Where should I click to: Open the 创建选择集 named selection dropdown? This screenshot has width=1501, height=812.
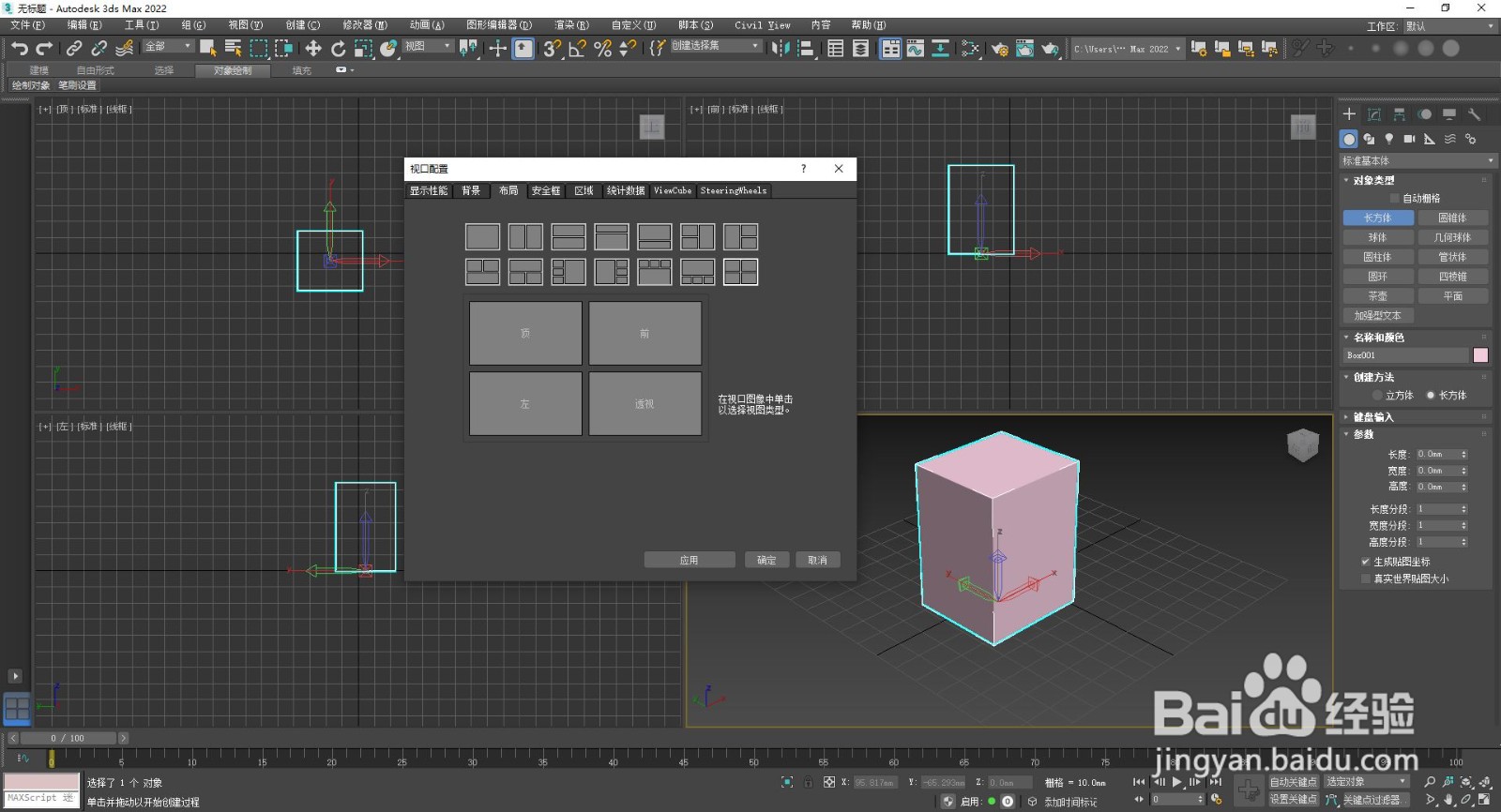pyautogui.click(x=716, y=46)
